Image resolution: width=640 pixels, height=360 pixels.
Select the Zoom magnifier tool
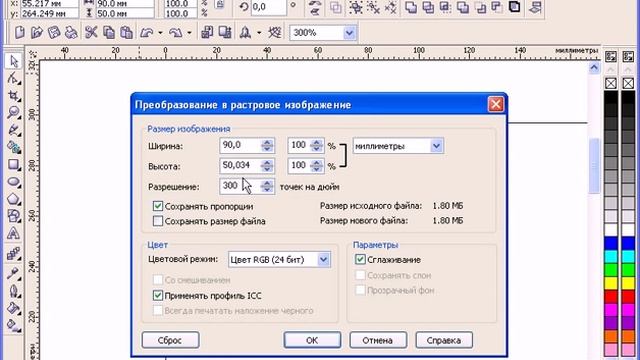pos(13,113)
